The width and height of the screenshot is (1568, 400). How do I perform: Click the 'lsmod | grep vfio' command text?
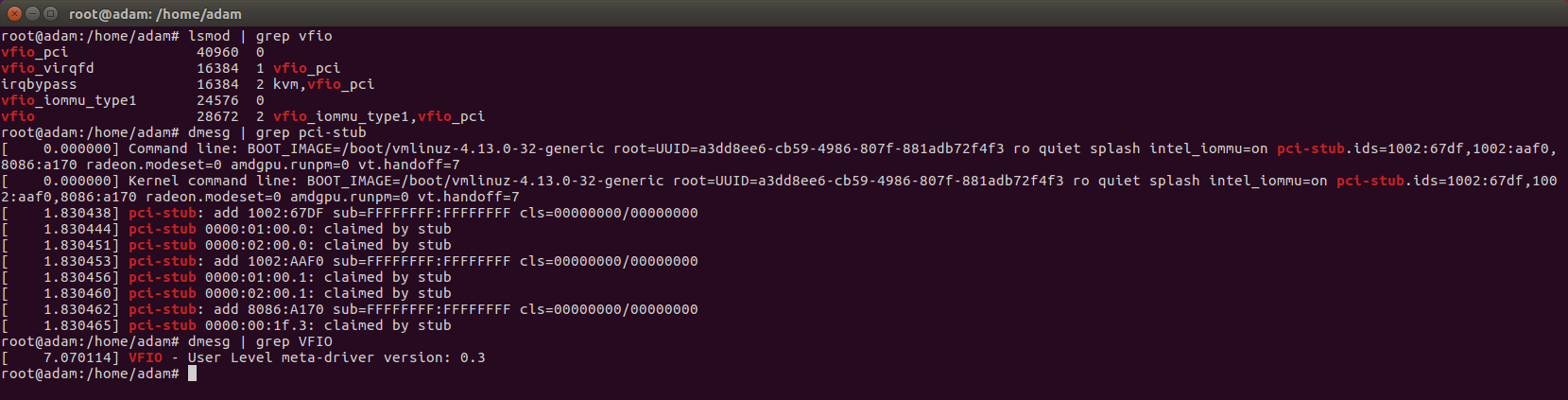click(x=260, y=36)
